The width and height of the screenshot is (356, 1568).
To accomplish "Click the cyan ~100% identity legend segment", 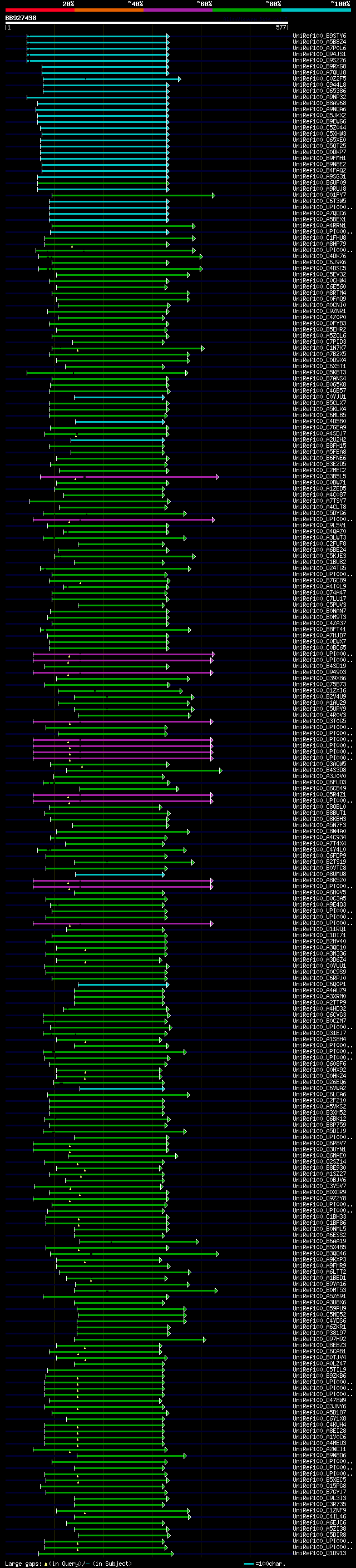I will pyautogui.click(x=317, y=10).
